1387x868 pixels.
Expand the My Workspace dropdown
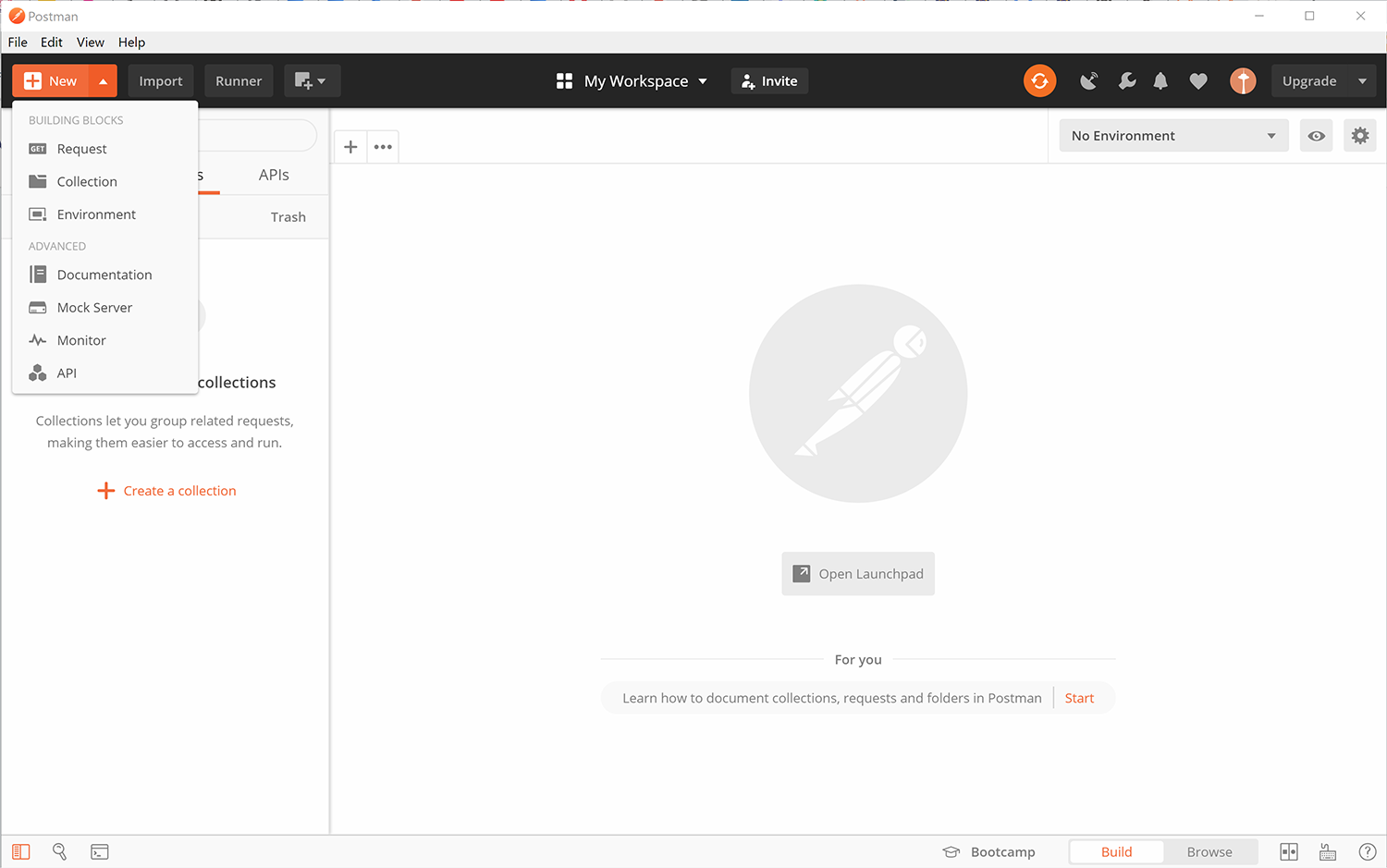point(705,81)
